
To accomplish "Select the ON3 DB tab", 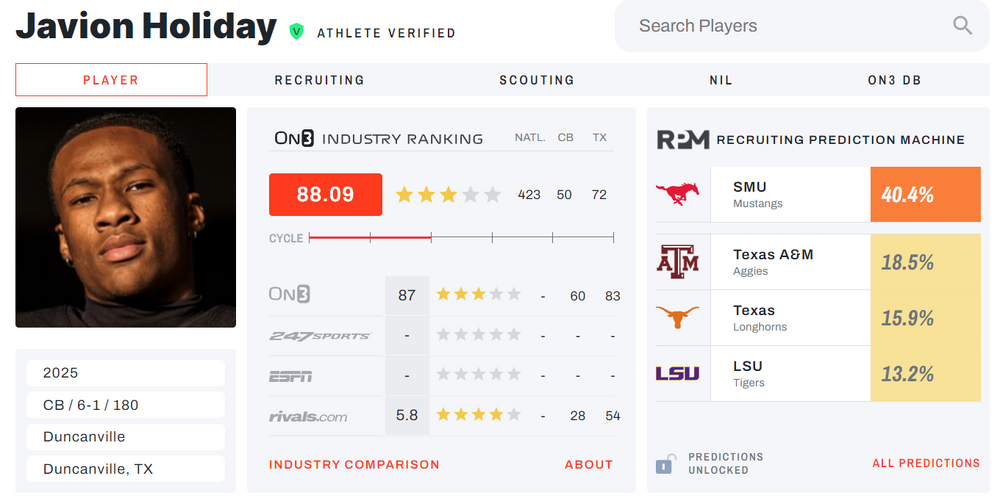I will click(894, 80).
